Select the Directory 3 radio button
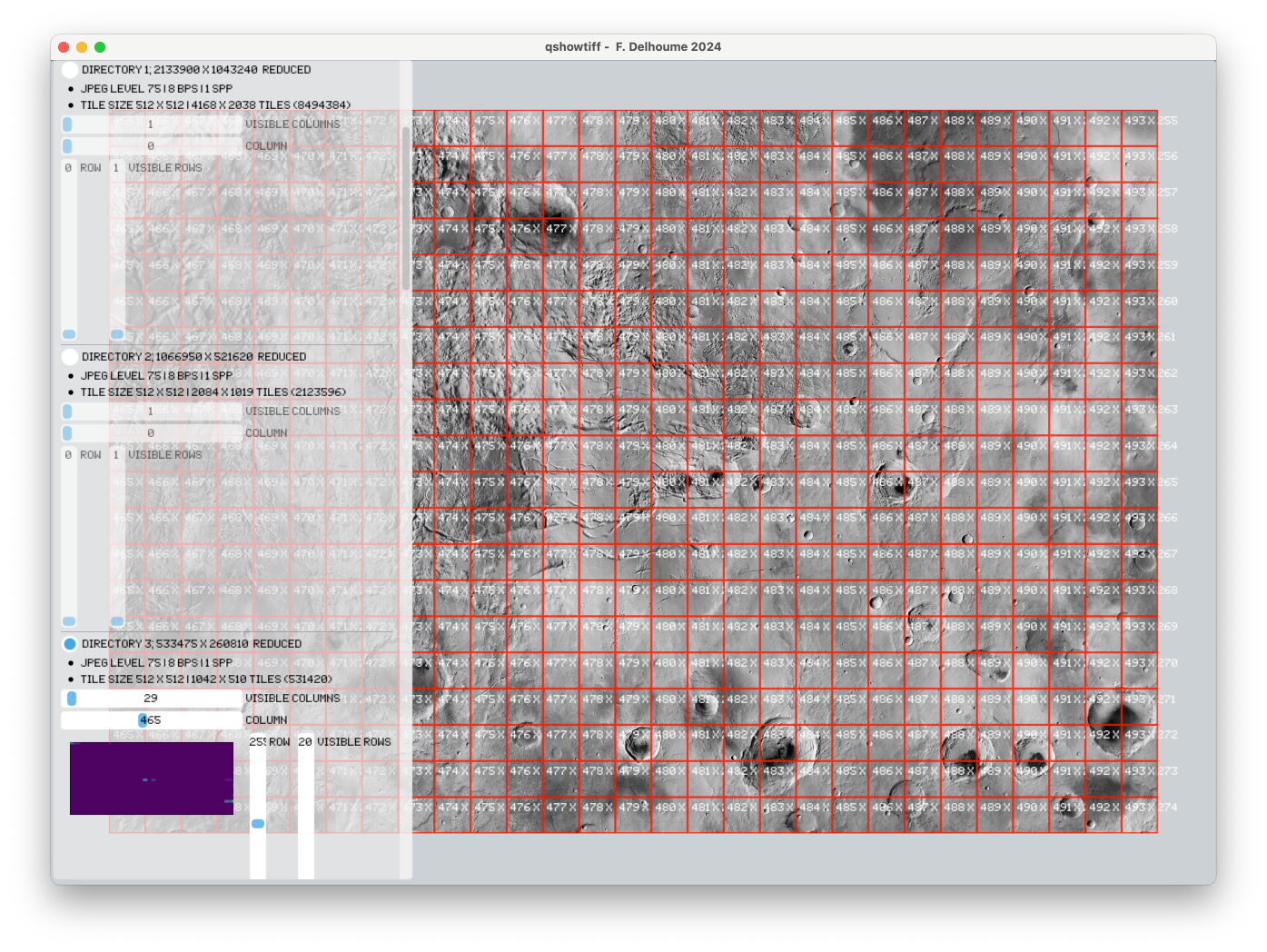 (x=70, y=644)
